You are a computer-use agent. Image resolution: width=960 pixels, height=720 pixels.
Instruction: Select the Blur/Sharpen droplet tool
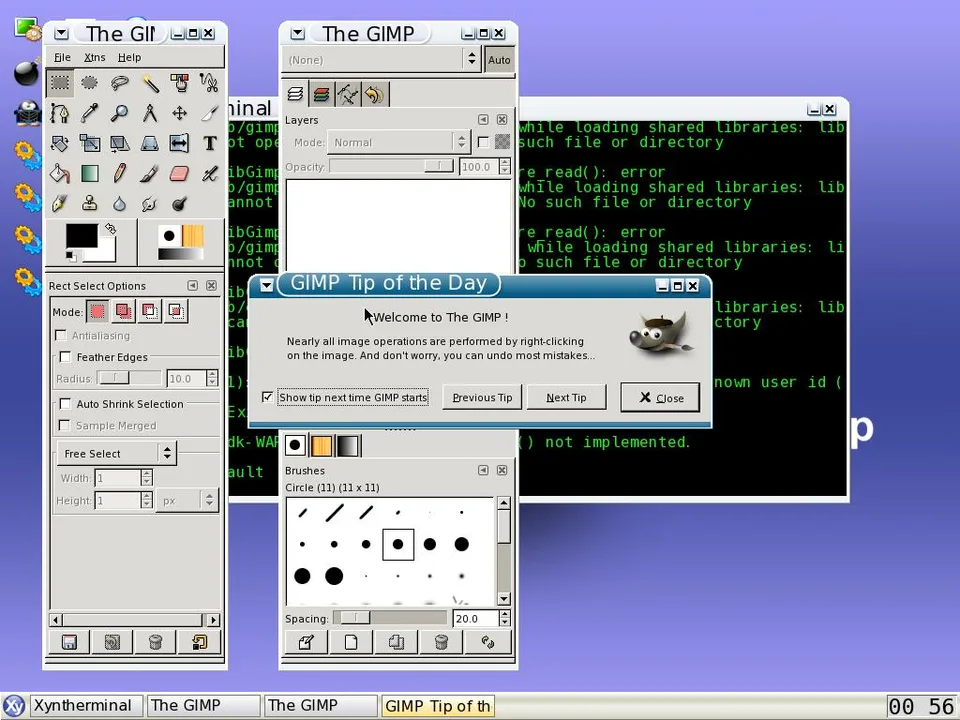[x=119, y=204]
